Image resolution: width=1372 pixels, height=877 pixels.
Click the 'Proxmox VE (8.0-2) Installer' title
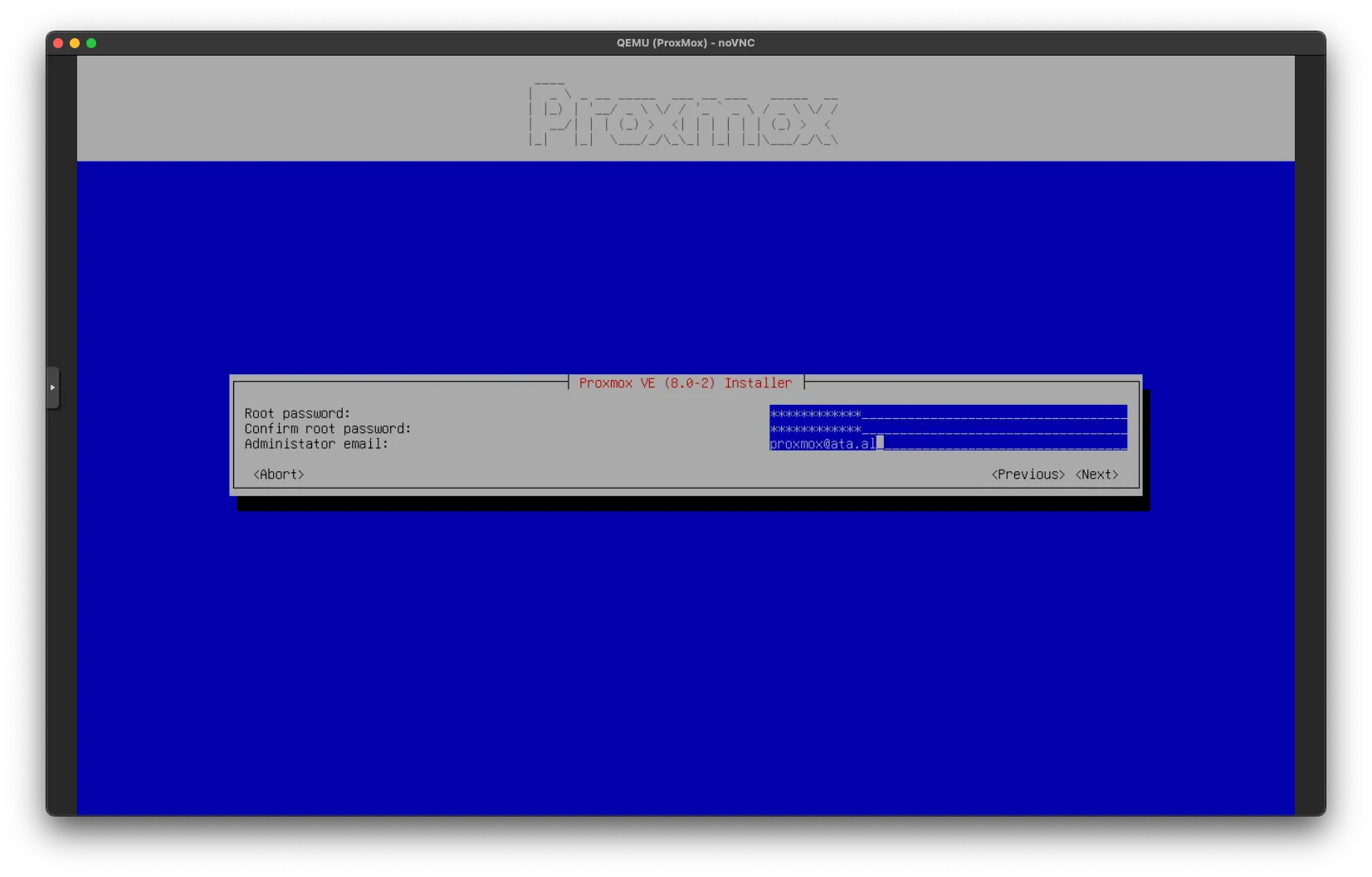coord(686,382)
